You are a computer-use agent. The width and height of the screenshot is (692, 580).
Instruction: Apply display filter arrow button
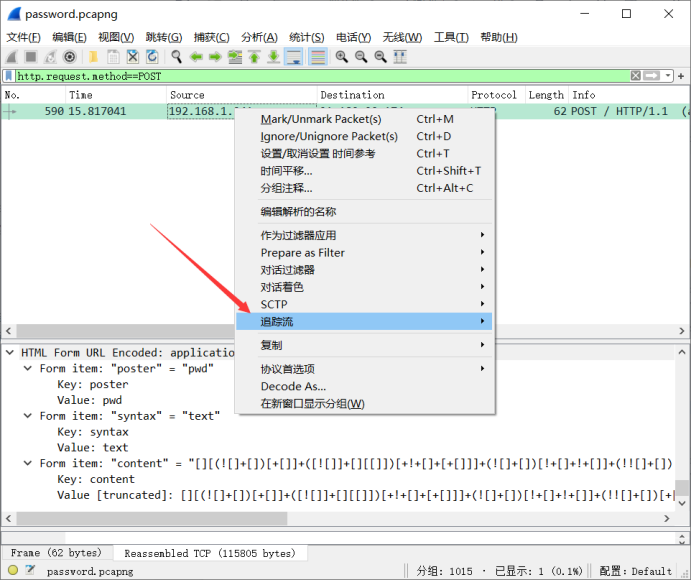651,76
